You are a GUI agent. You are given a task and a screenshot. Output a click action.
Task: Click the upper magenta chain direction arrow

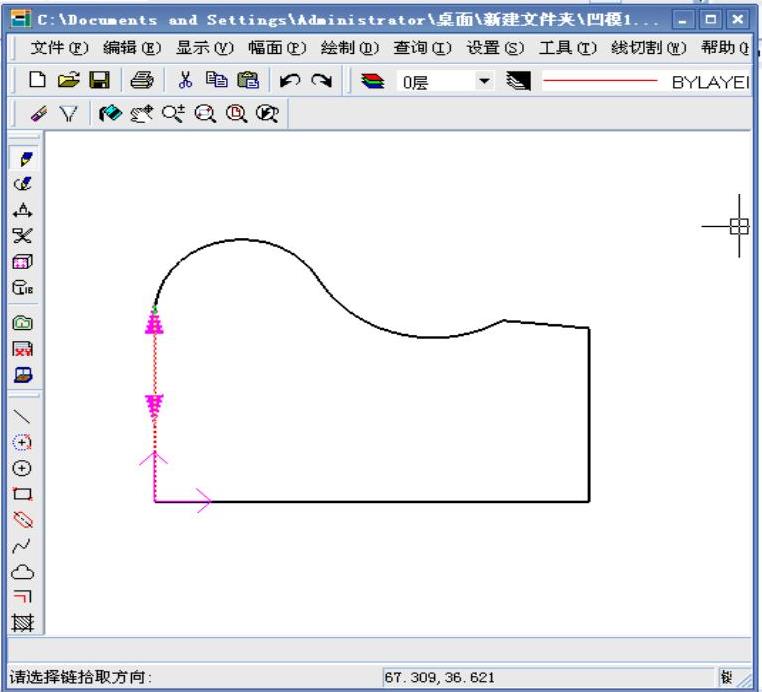154,321
